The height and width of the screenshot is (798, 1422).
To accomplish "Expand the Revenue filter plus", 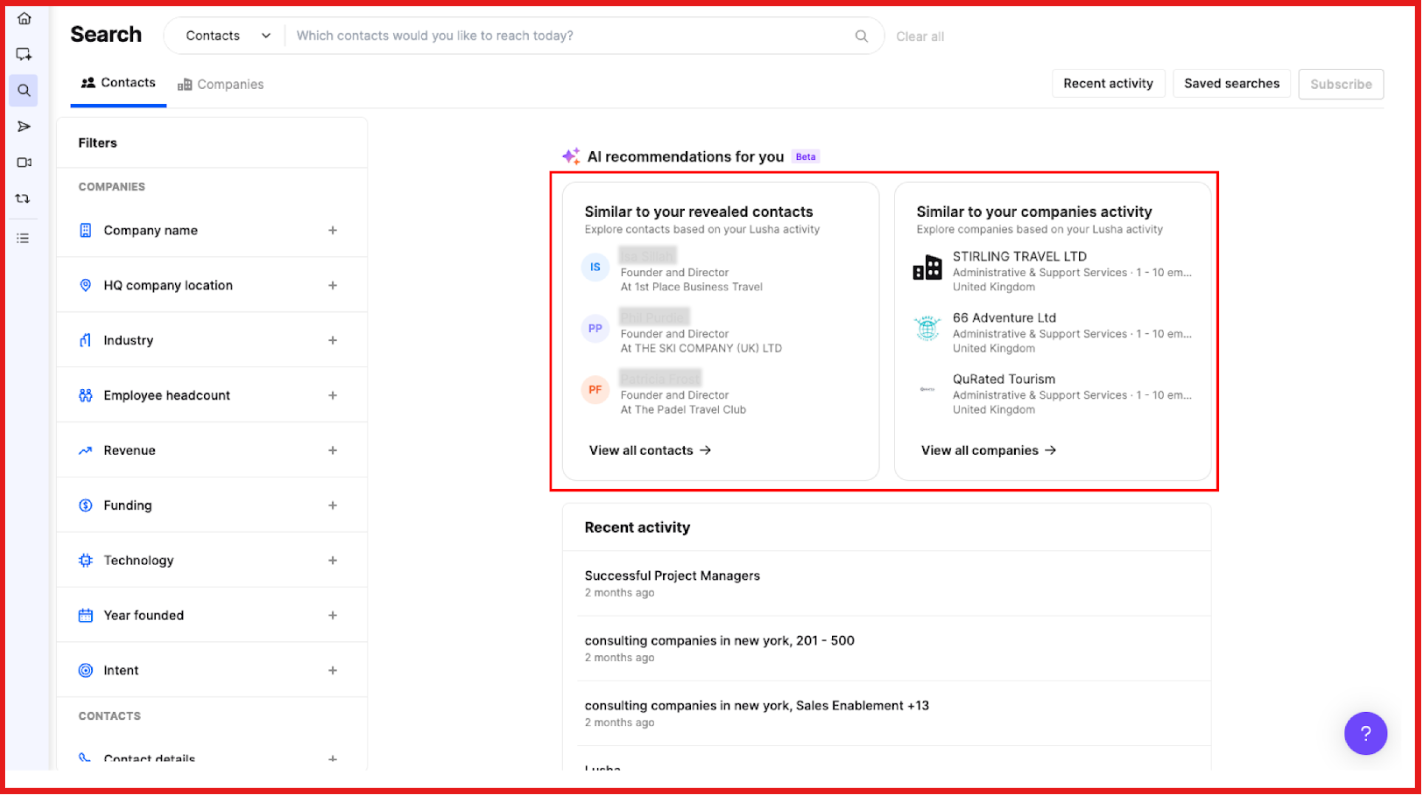I will [333, 450].
